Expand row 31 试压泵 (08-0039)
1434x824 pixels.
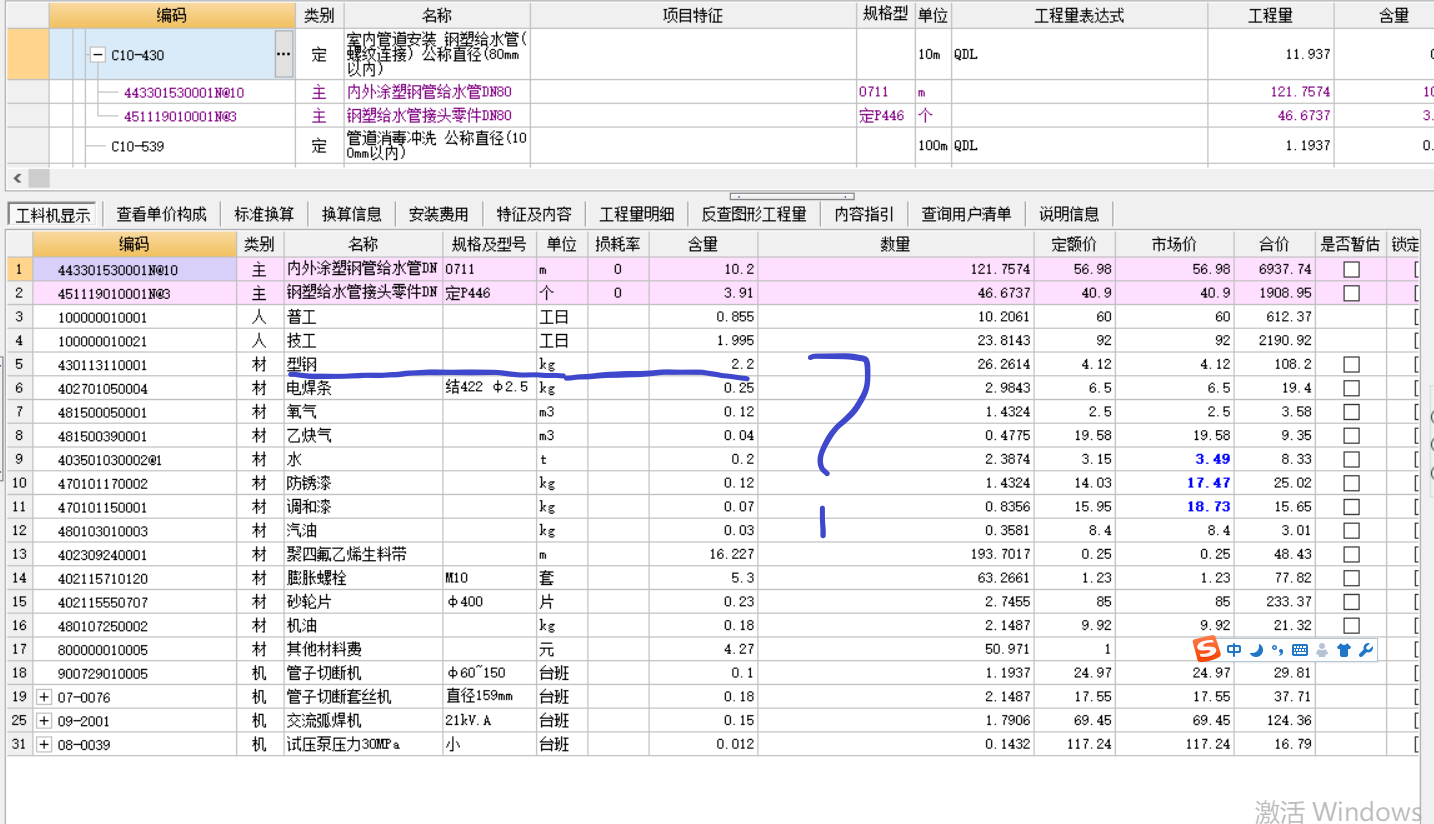(x=44, y=744)
